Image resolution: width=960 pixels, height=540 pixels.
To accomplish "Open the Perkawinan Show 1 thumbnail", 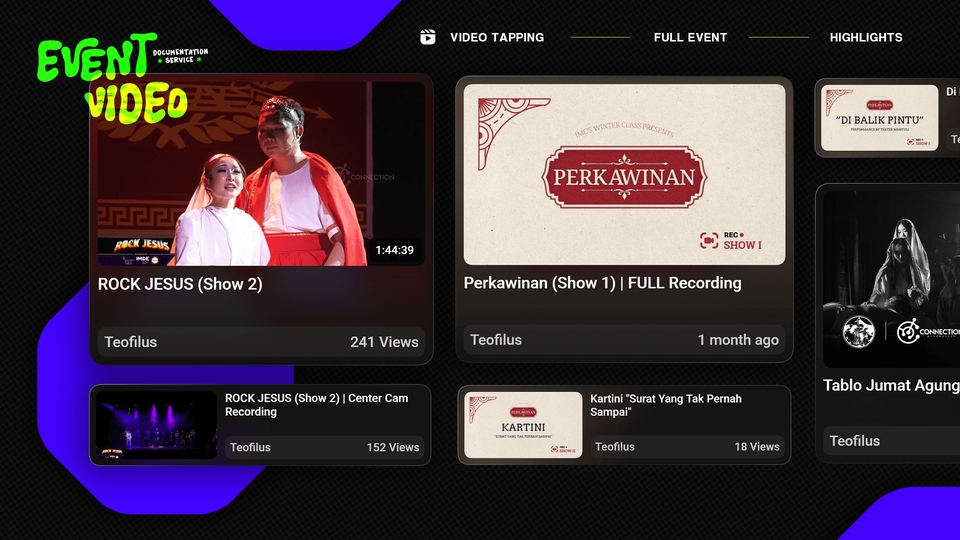I will coord(624,174).
